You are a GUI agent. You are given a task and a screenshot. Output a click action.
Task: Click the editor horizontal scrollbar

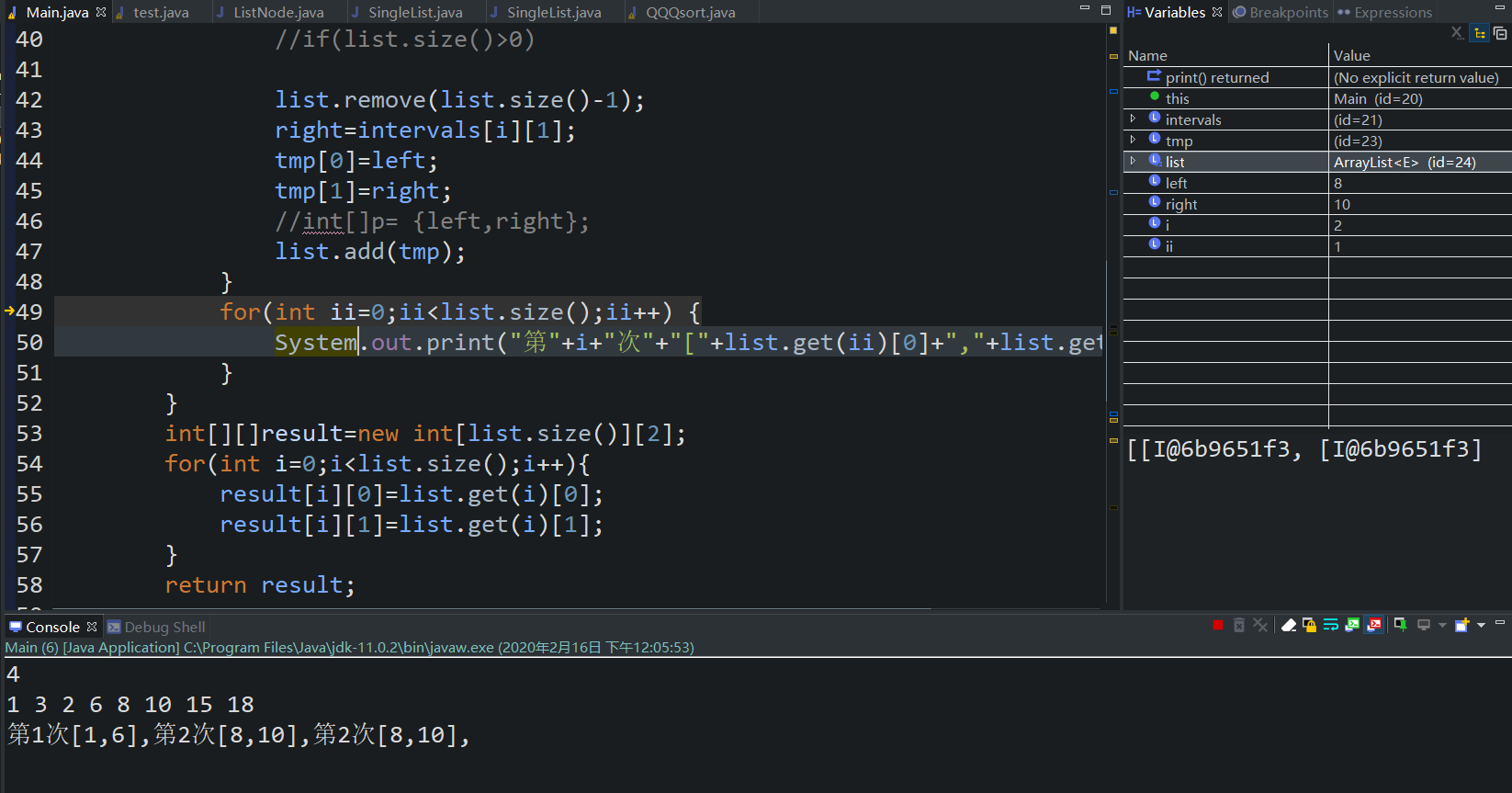pos(492,608)
